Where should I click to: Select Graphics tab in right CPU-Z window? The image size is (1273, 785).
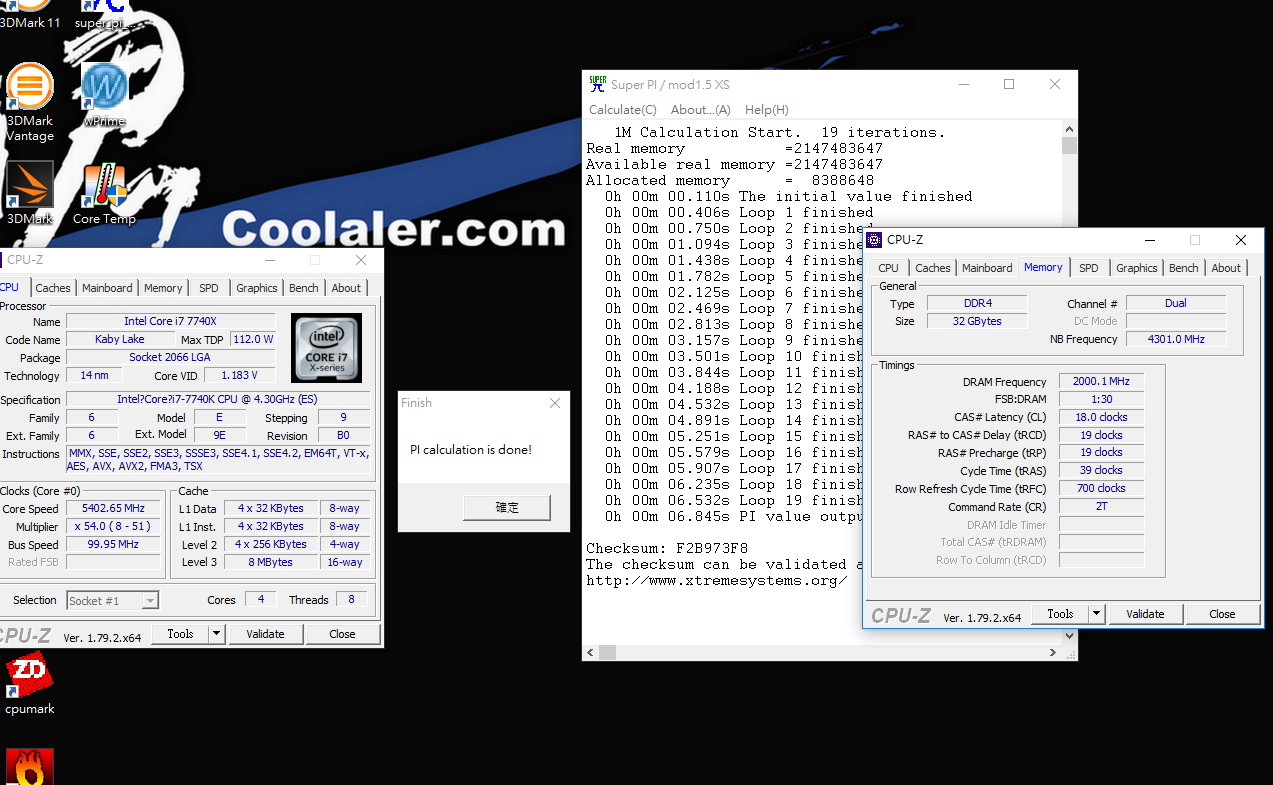coord(1137,268)
